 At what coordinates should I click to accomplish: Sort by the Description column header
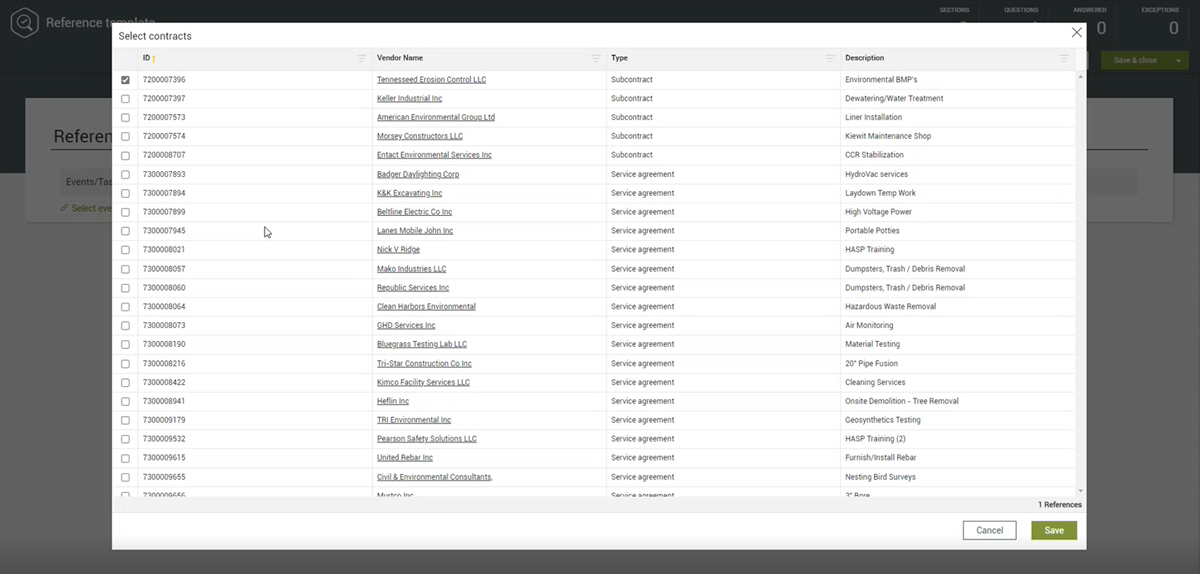point(865,58)
